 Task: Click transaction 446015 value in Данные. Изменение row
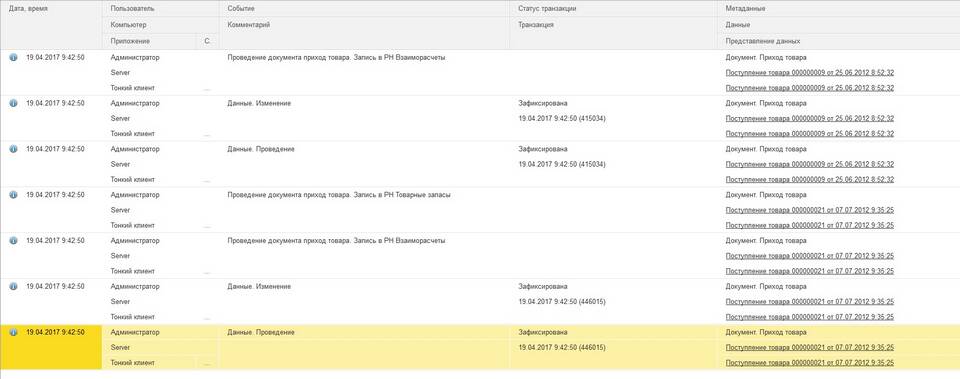tap(562, 302)
